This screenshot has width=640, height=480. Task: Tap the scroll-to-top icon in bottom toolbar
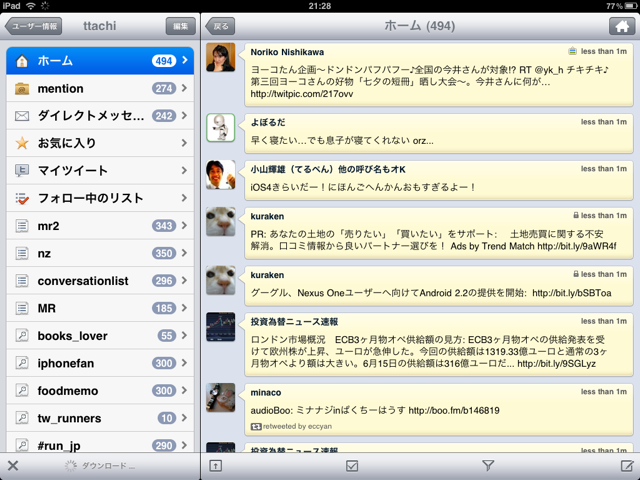[x=217, y=466]
